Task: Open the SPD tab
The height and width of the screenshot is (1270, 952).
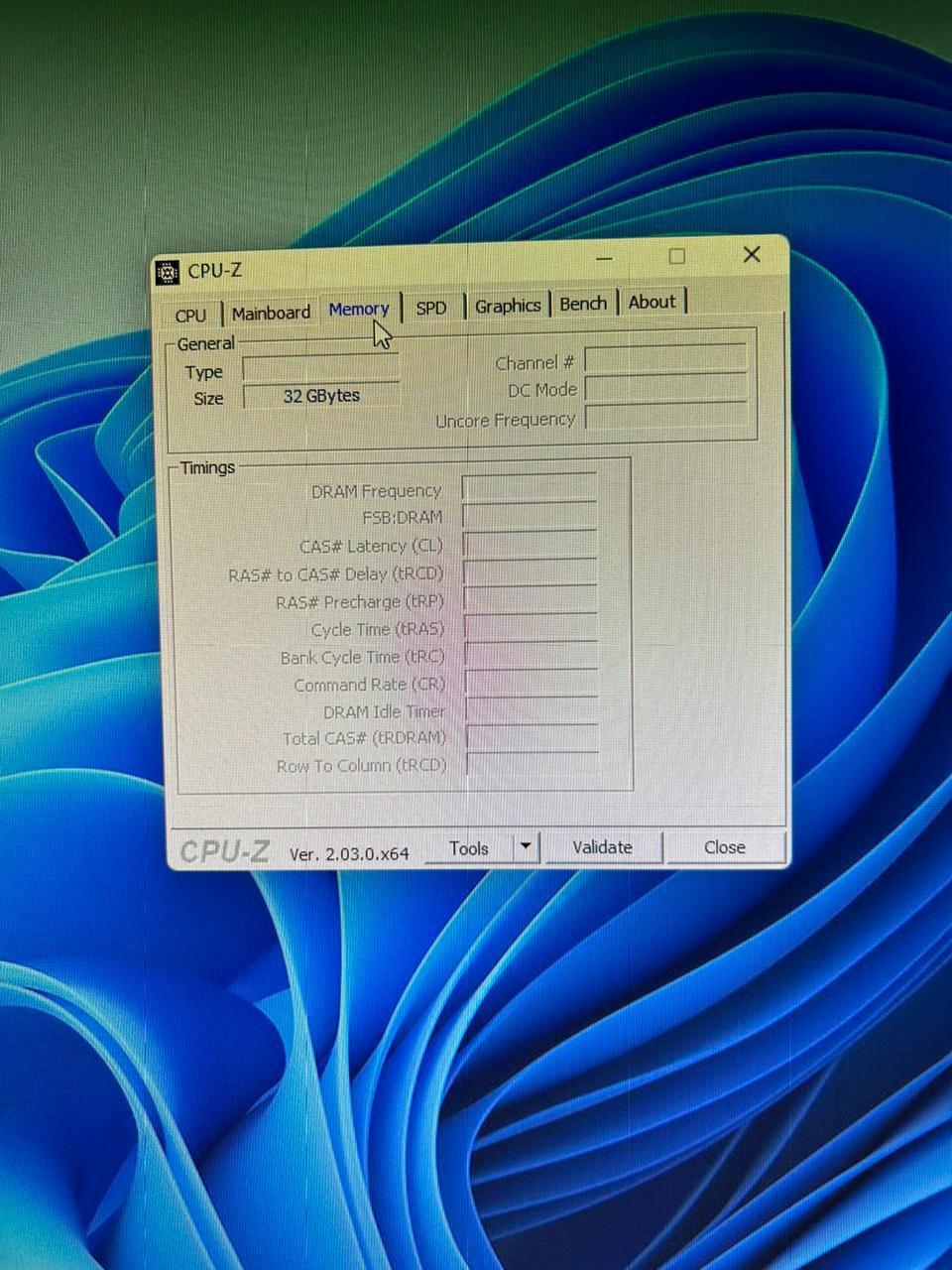Action: click(431, 308)
